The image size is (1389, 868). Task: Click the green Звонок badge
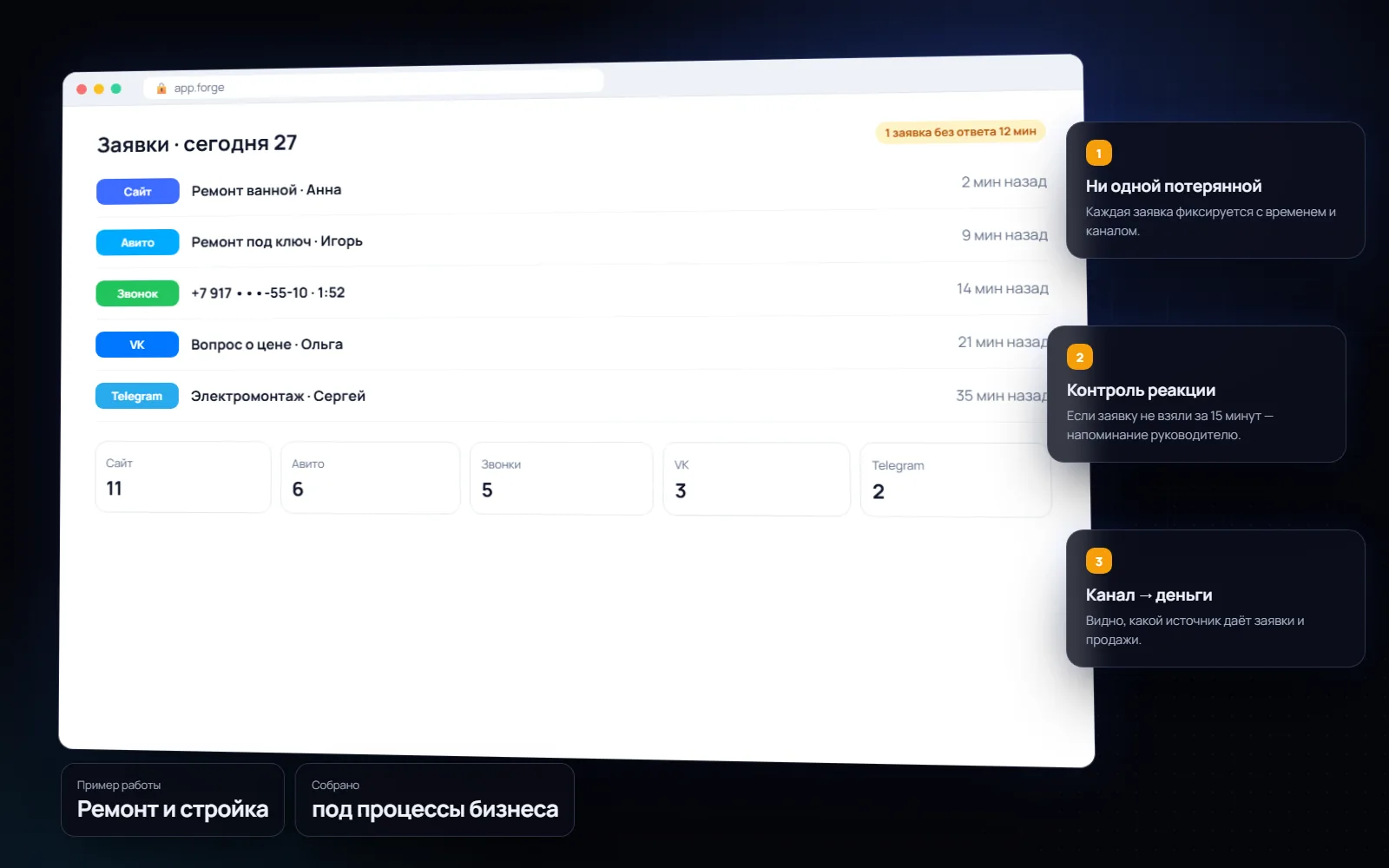pos(137,293)
